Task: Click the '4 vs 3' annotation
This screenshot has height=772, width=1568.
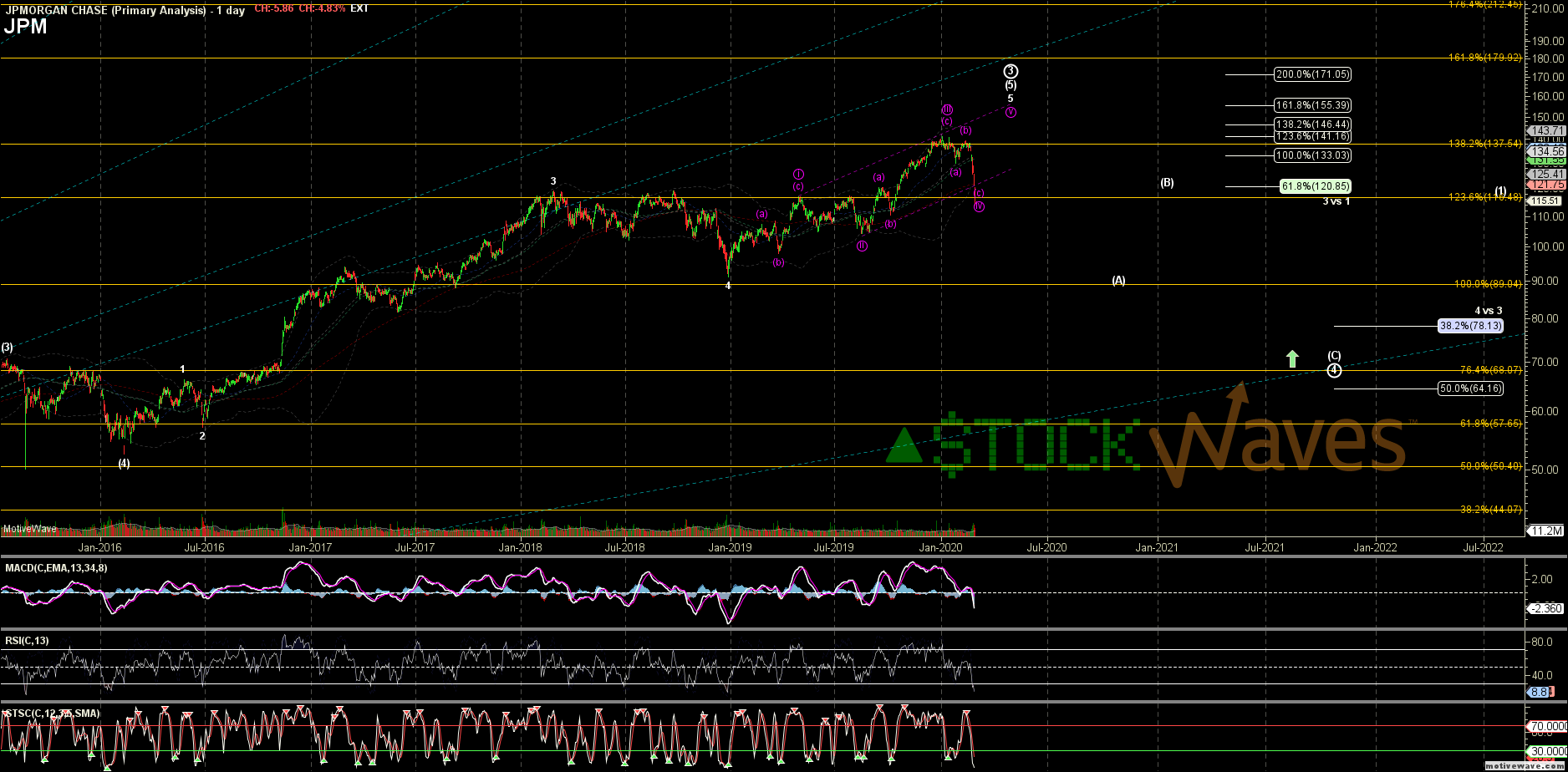Action: pos(1488,311)
